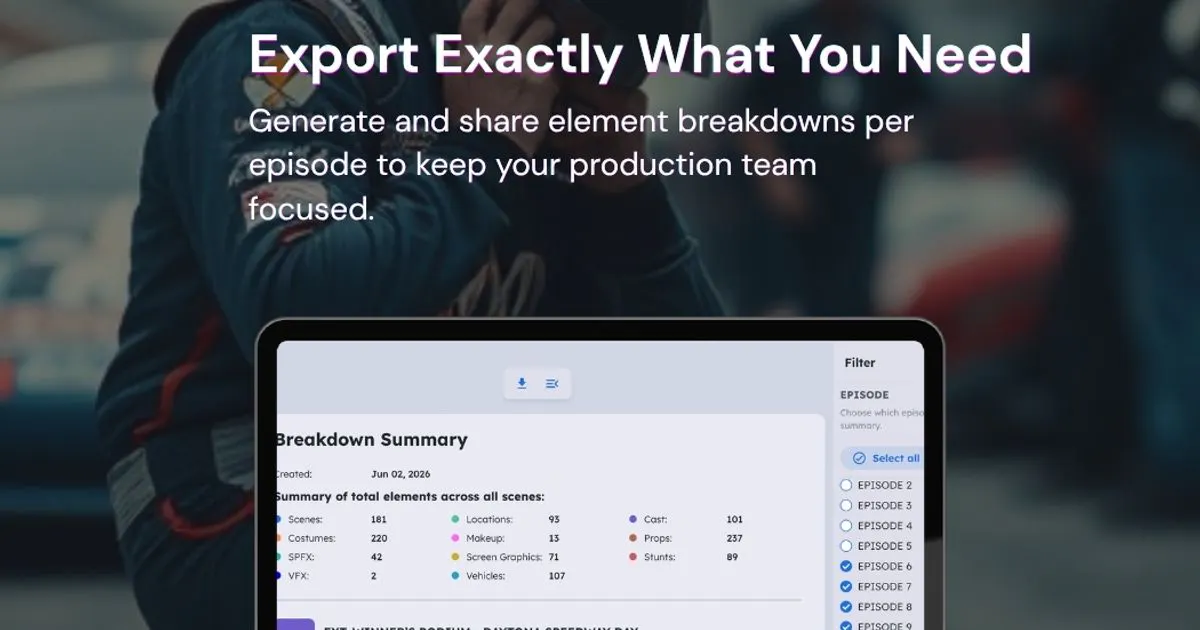
Task: Click the collapse list icon beside download
Action: coord(552,384)
